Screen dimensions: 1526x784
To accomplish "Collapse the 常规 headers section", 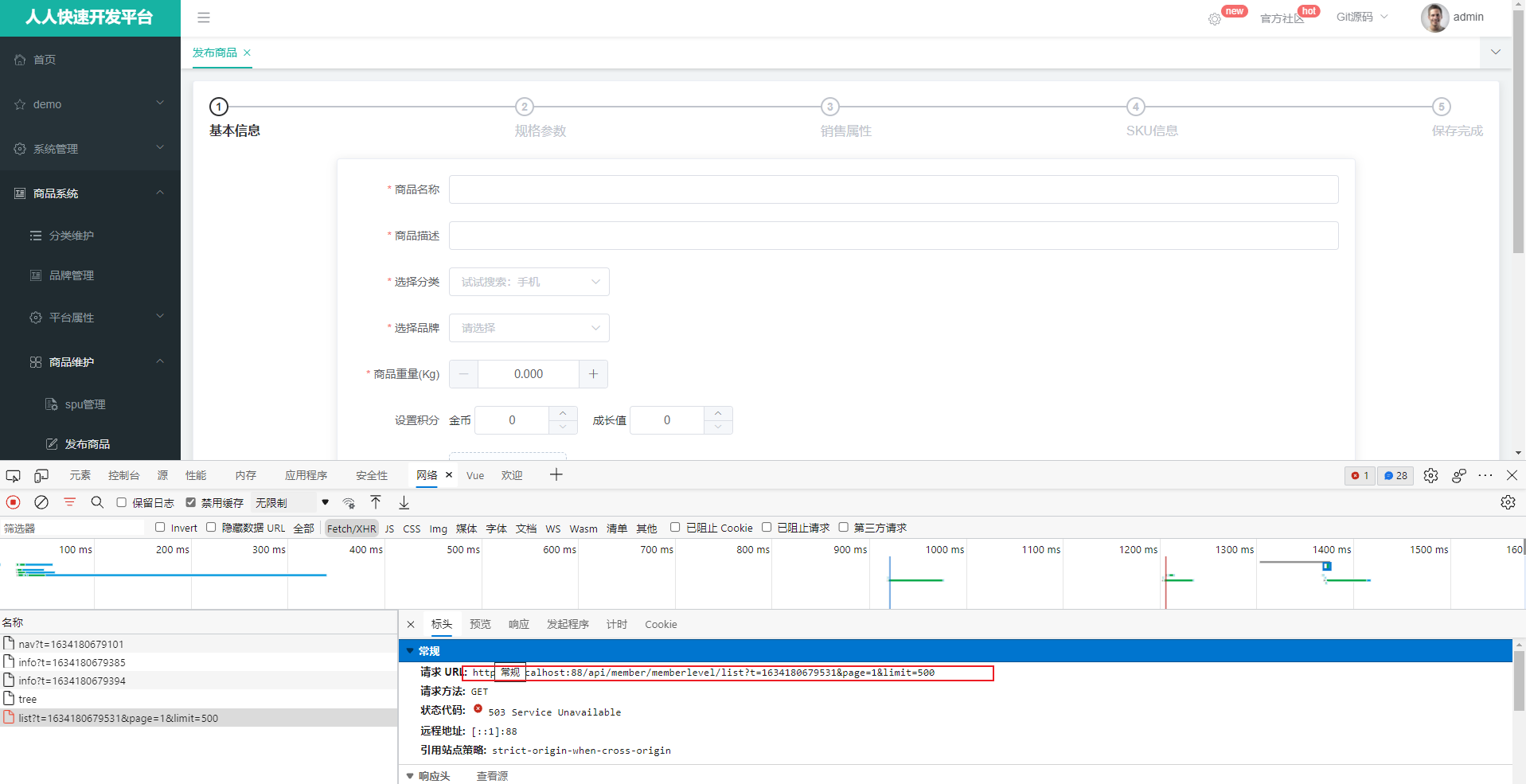I will click(410, 651).
